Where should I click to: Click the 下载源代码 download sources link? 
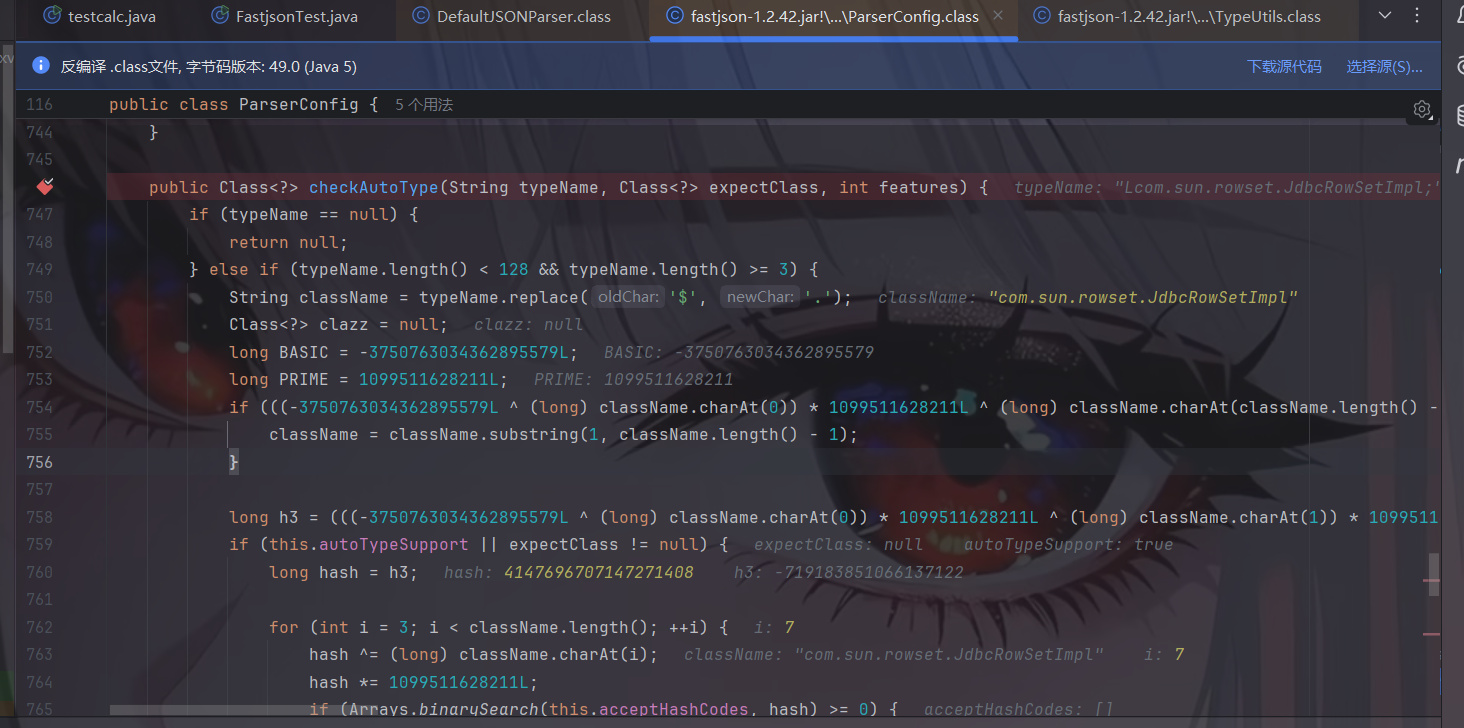[x=1284, y=66]
